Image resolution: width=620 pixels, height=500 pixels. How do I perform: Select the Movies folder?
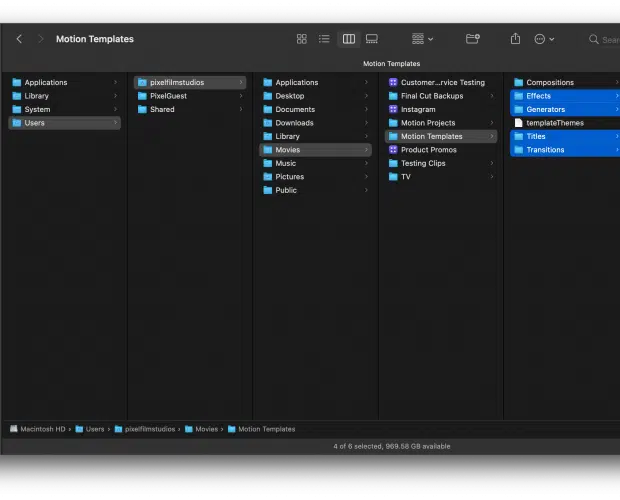tap(316, 149)
